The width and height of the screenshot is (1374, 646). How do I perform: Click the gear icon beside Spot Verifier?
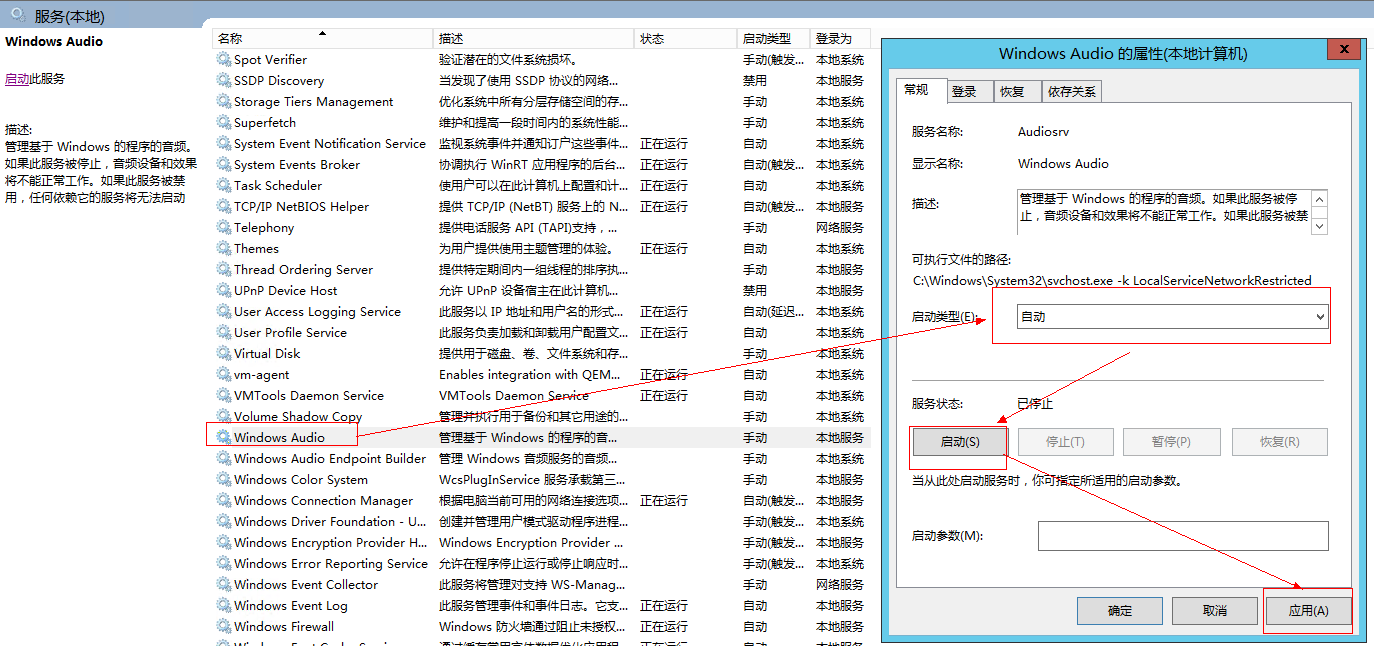click(x=223, y=60)
